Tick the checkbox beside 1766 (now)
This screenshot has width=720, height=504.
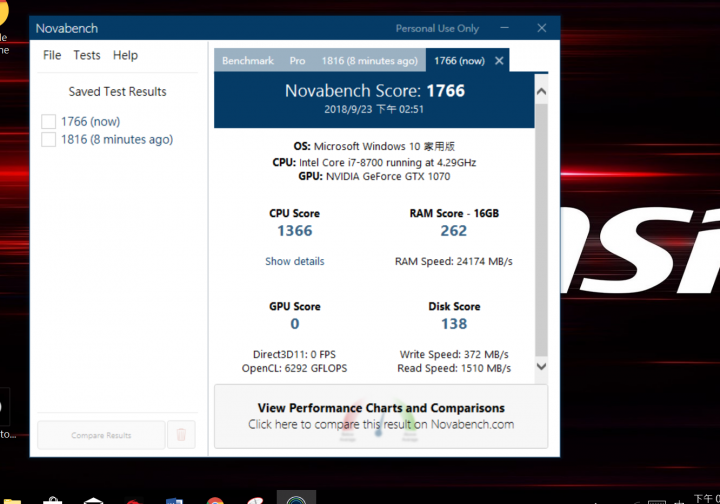[49, 122]
